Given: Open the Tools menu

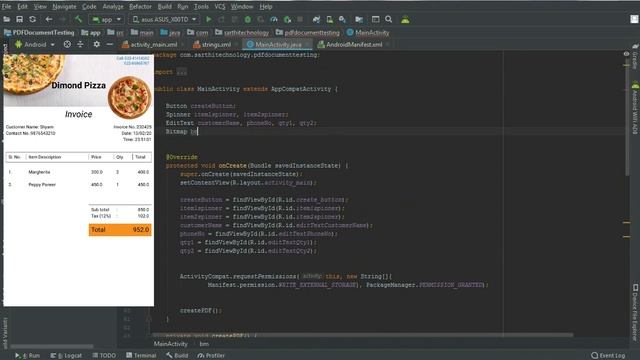Looking at the screenshot, I should click(x=201, y=7).
